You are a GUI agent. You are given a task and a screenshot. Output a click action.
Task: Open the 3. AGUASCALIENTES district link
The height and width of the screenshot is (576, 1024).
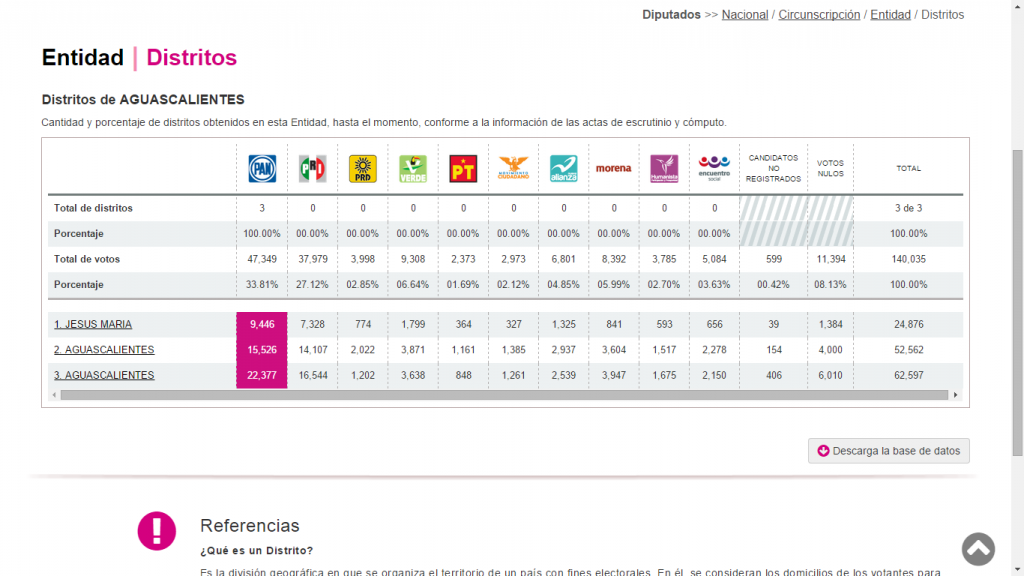point(104,375)
